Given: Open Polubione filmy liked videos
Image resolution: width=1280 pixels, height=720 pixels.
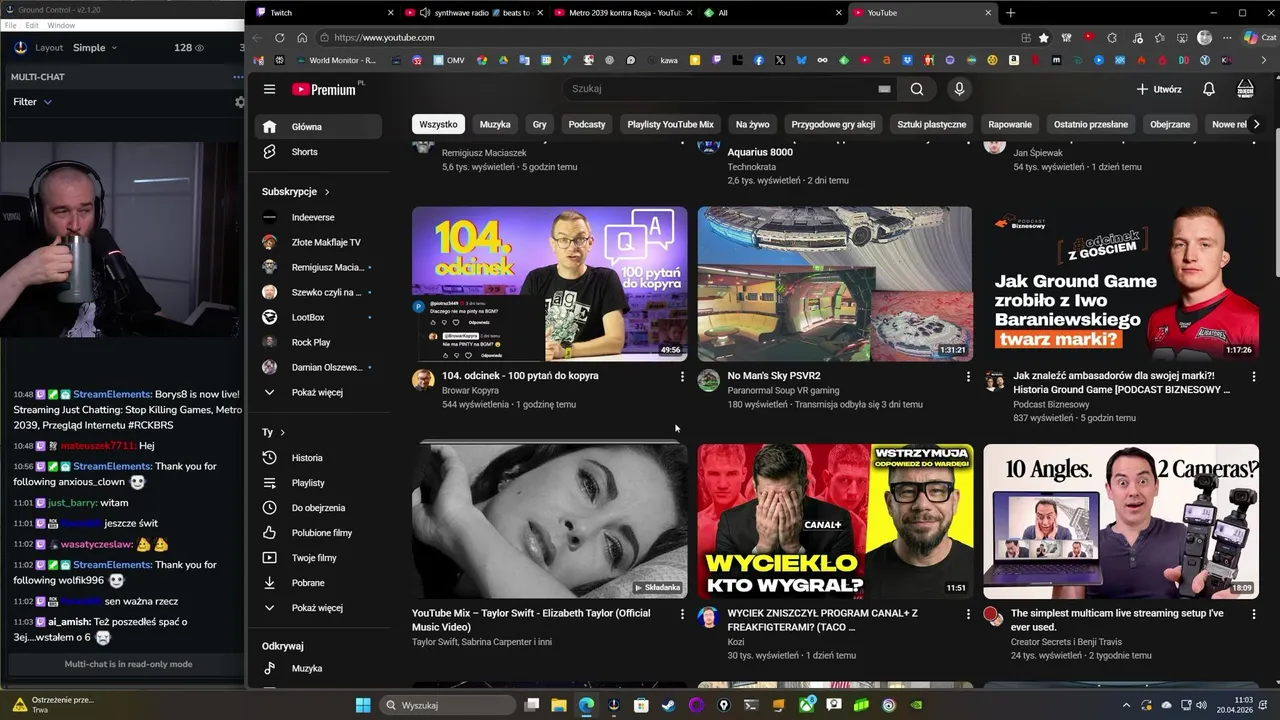Looking at the screenshot, I should tap(317, 533).
